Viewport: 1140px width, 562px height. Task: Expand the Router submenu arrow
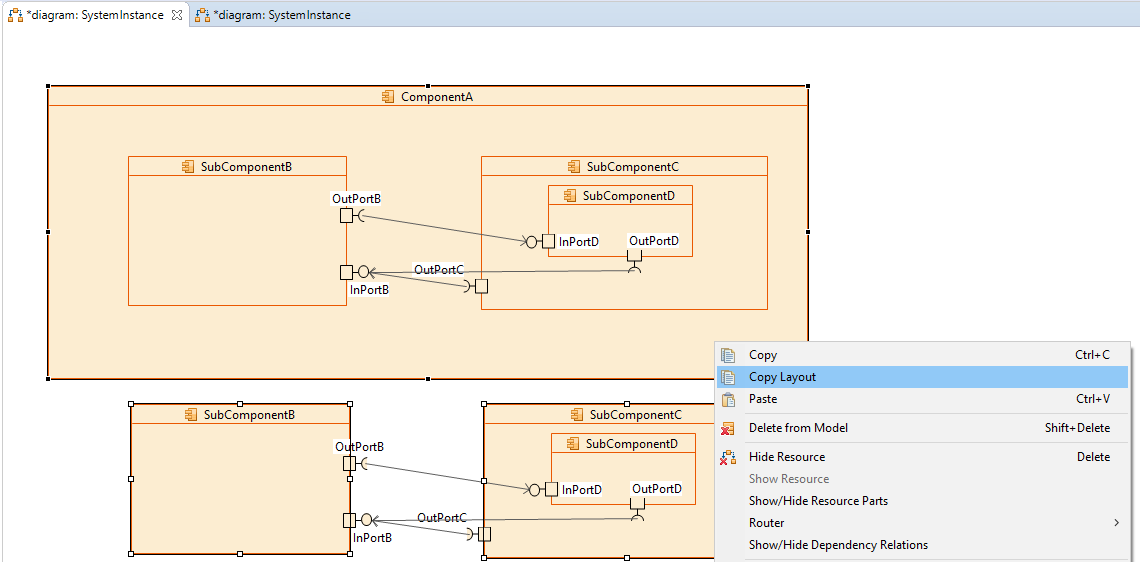coord(1116,523)
